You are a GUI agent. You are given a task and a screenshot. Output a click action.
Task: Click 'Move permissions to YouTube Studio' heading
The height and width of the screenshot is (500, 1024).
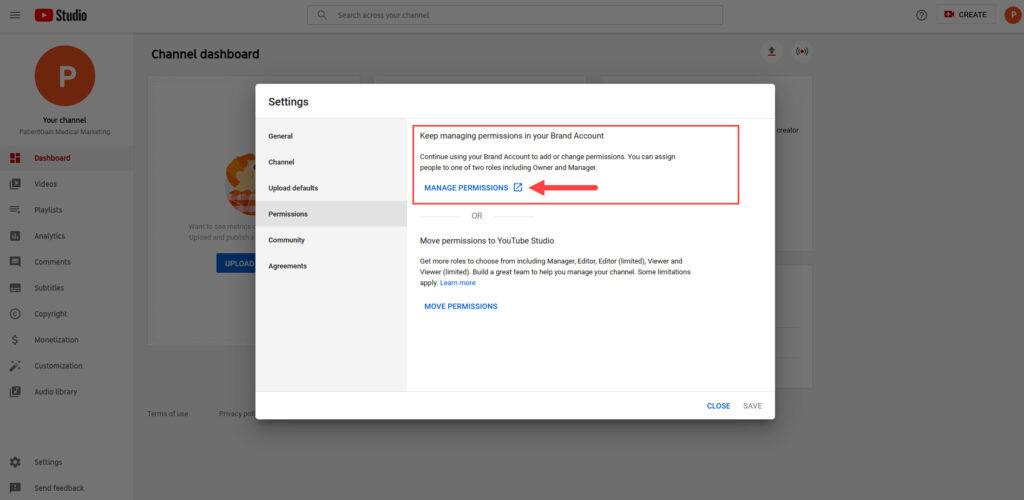[x=487, y=241]
